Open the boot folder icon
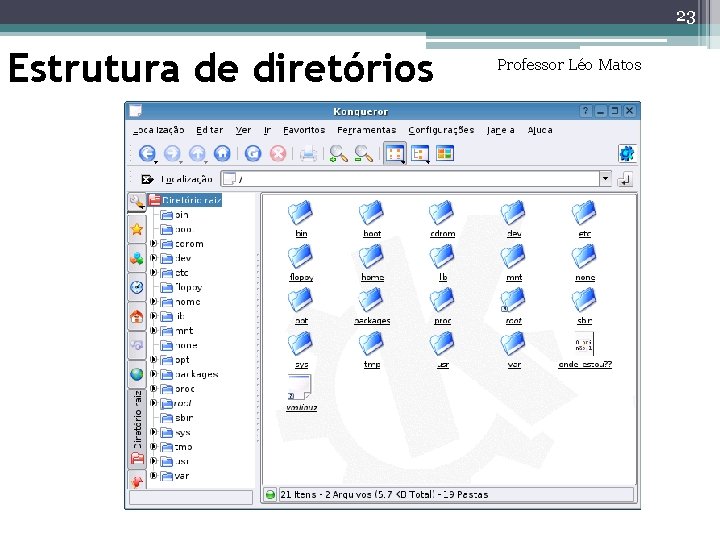Image resolution: width=720 pixels, height=540 pixels. [371, 219]
